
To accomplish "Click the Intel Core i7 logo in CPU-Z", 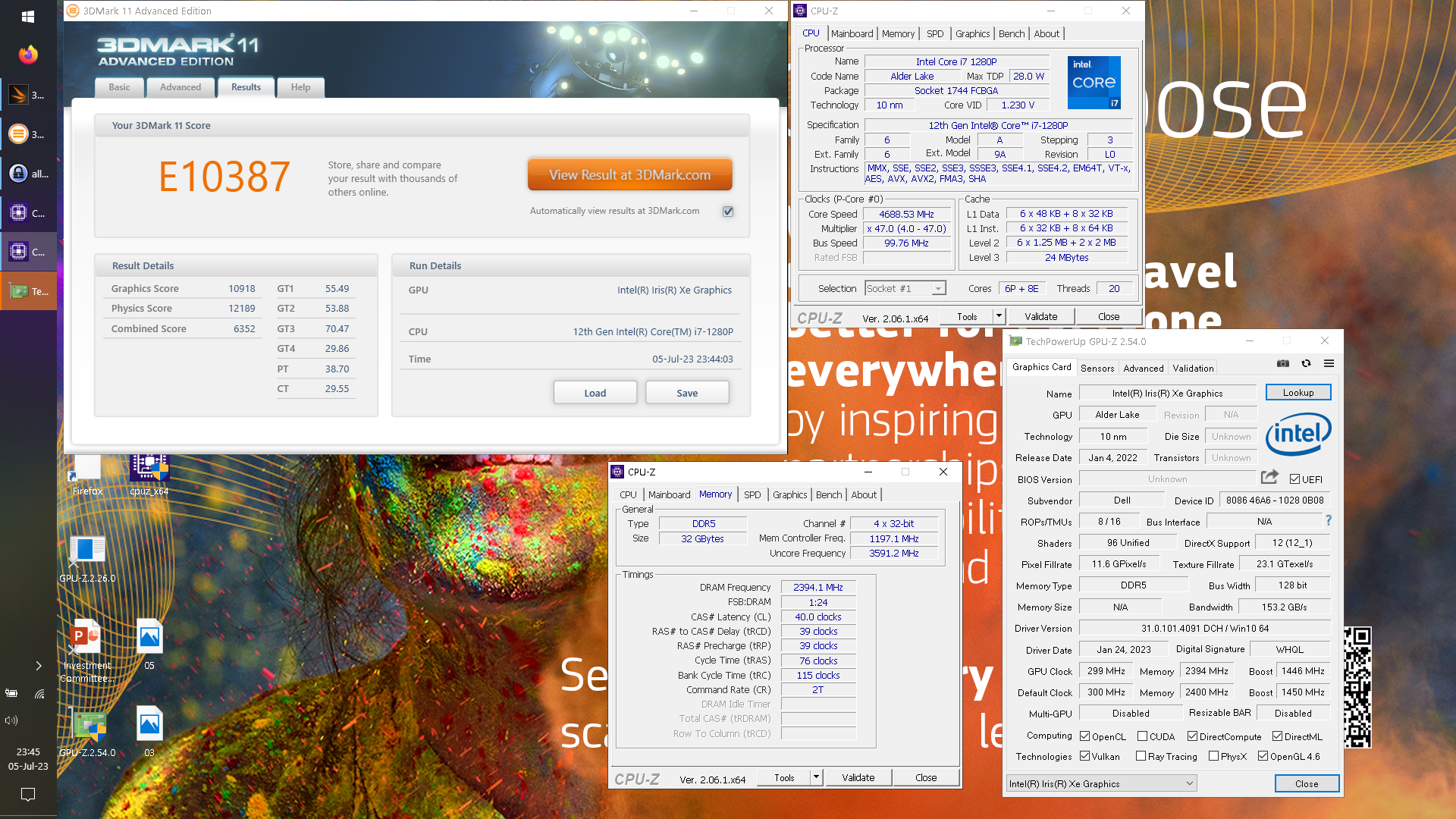I will [x=1094, y=83].
